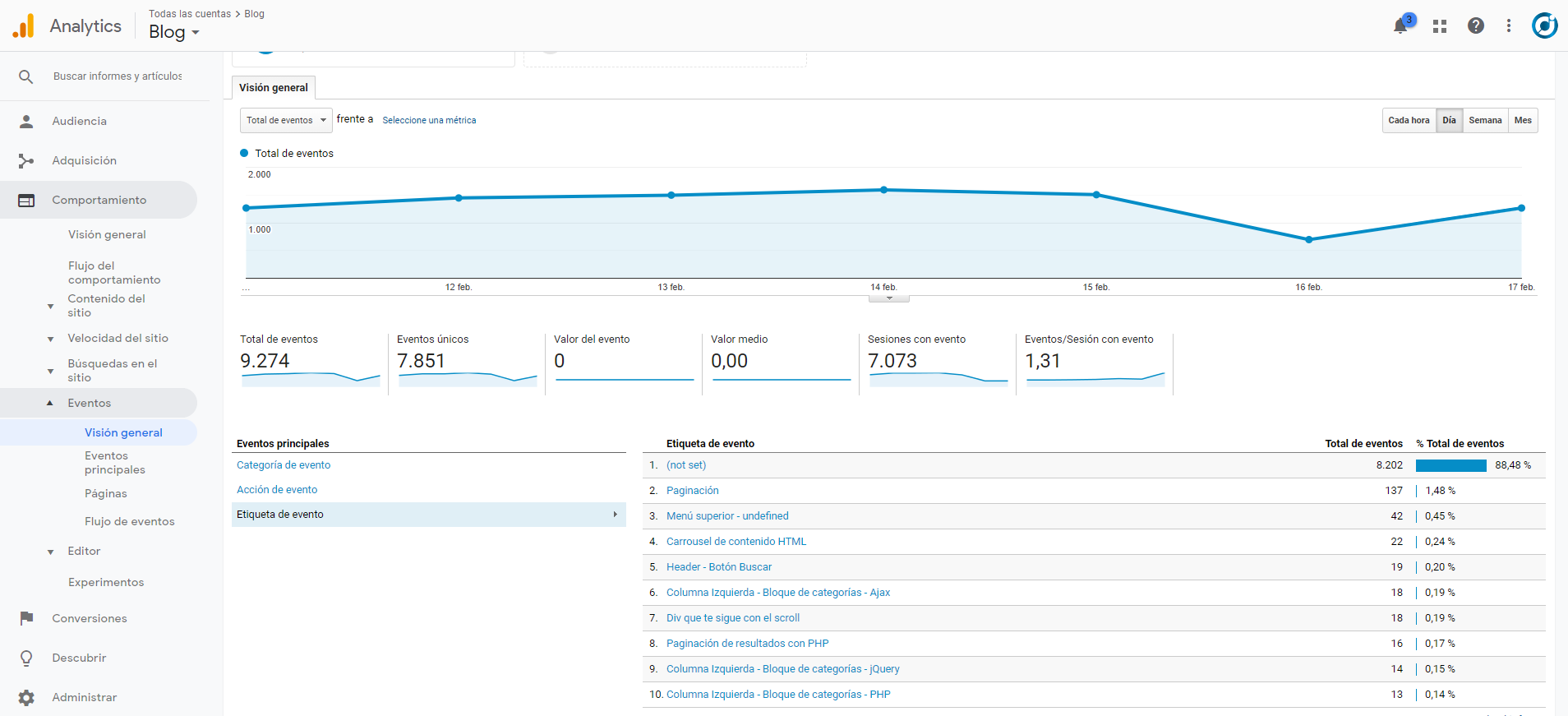Click the Descubrir lightbulb icon

tap(26, 658)
